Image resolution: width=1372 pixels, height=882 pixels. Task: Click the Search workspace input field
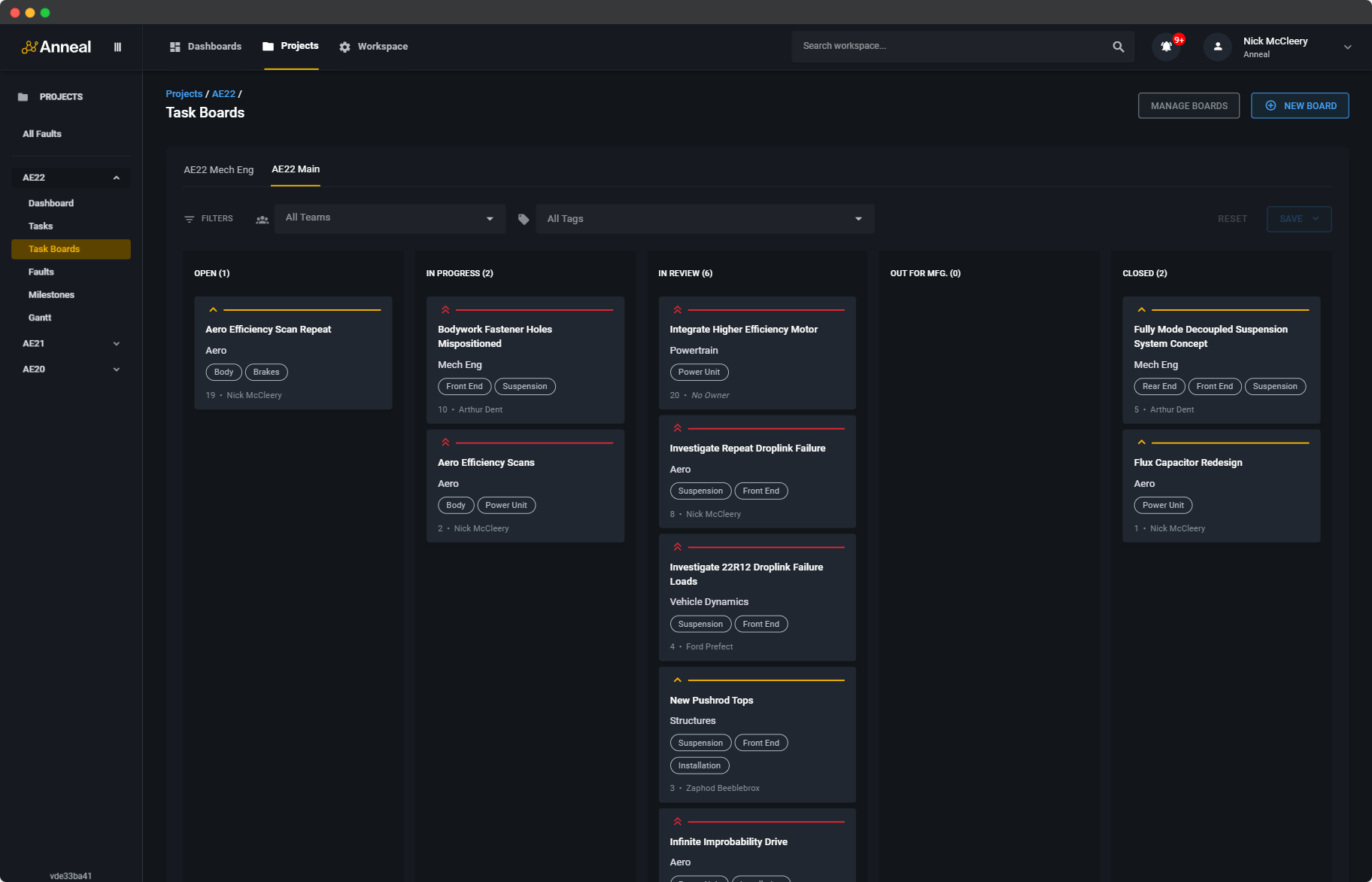[x=952, y=47]
